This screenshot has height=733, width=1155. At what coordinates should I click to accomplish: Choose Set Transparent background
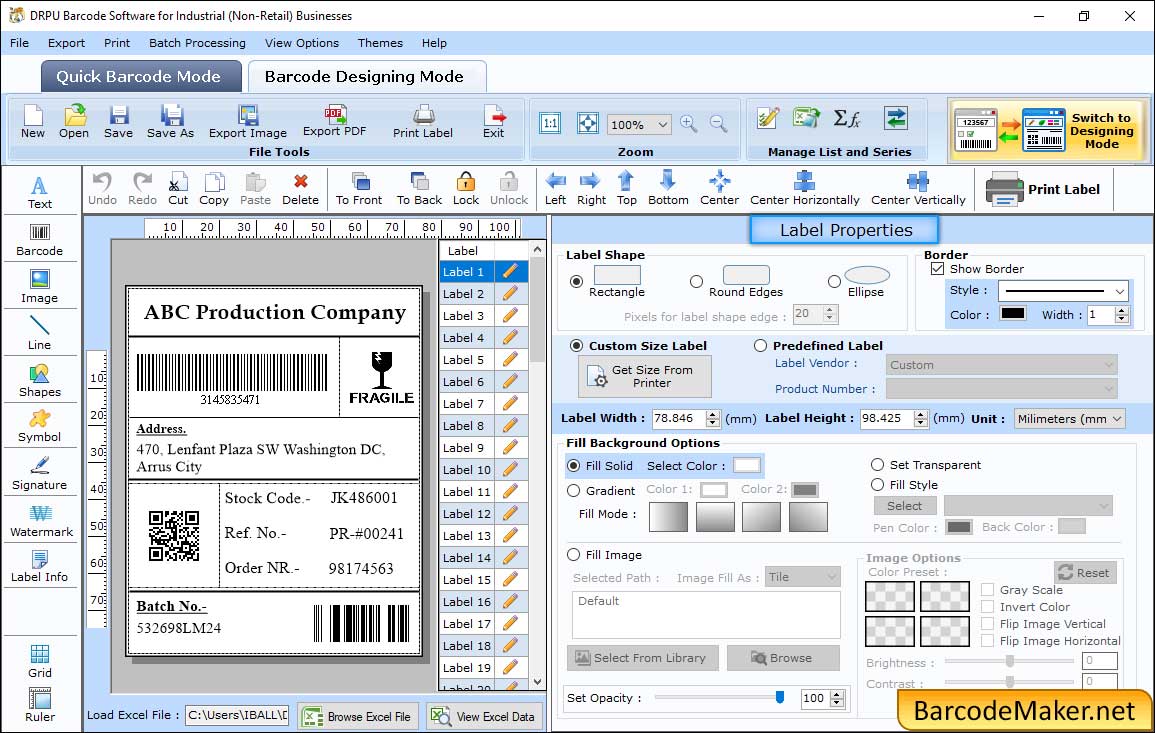(877, 465)
